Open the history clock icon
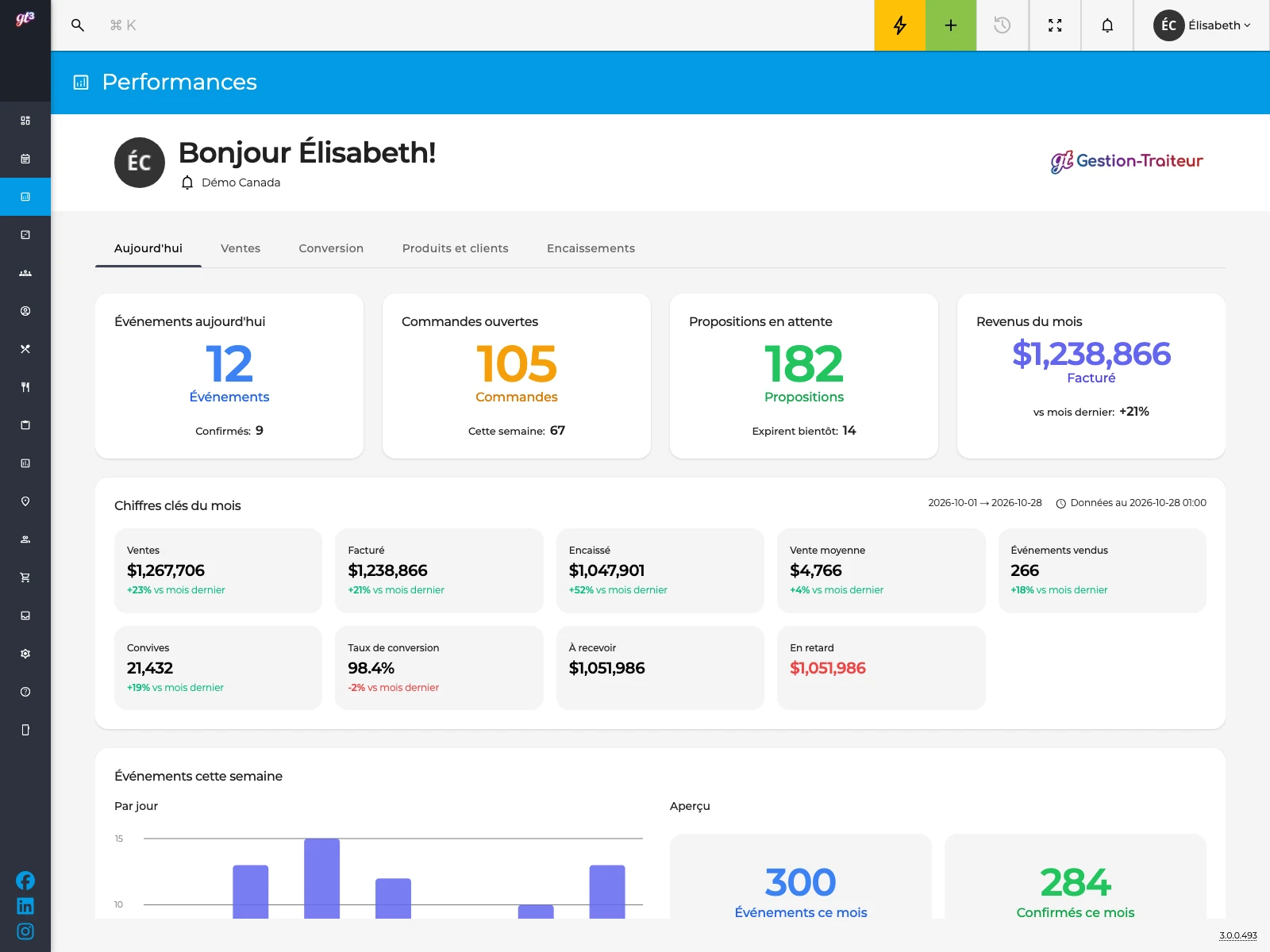Image resolution: width=1270 pixels, height=952 pixels. tap(1003, 25)
